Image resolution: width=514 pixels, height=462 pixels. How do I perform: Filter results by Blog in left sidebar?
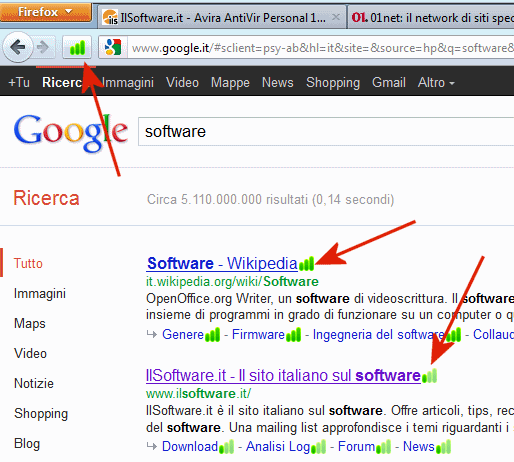(27, 444)
